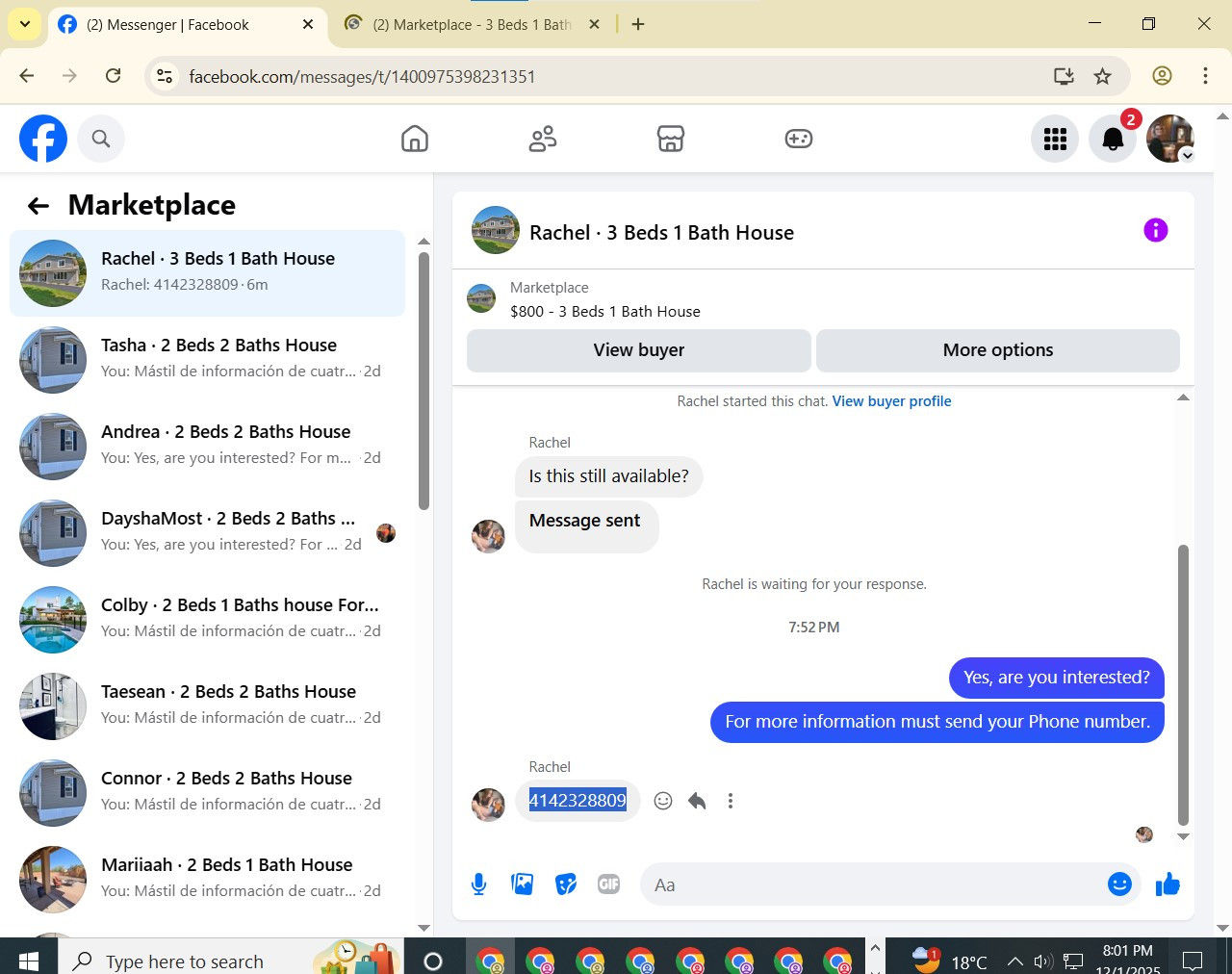1232x974 pixels.
Task: Bookmark this page with star icon
Action: click(1103, 76)
